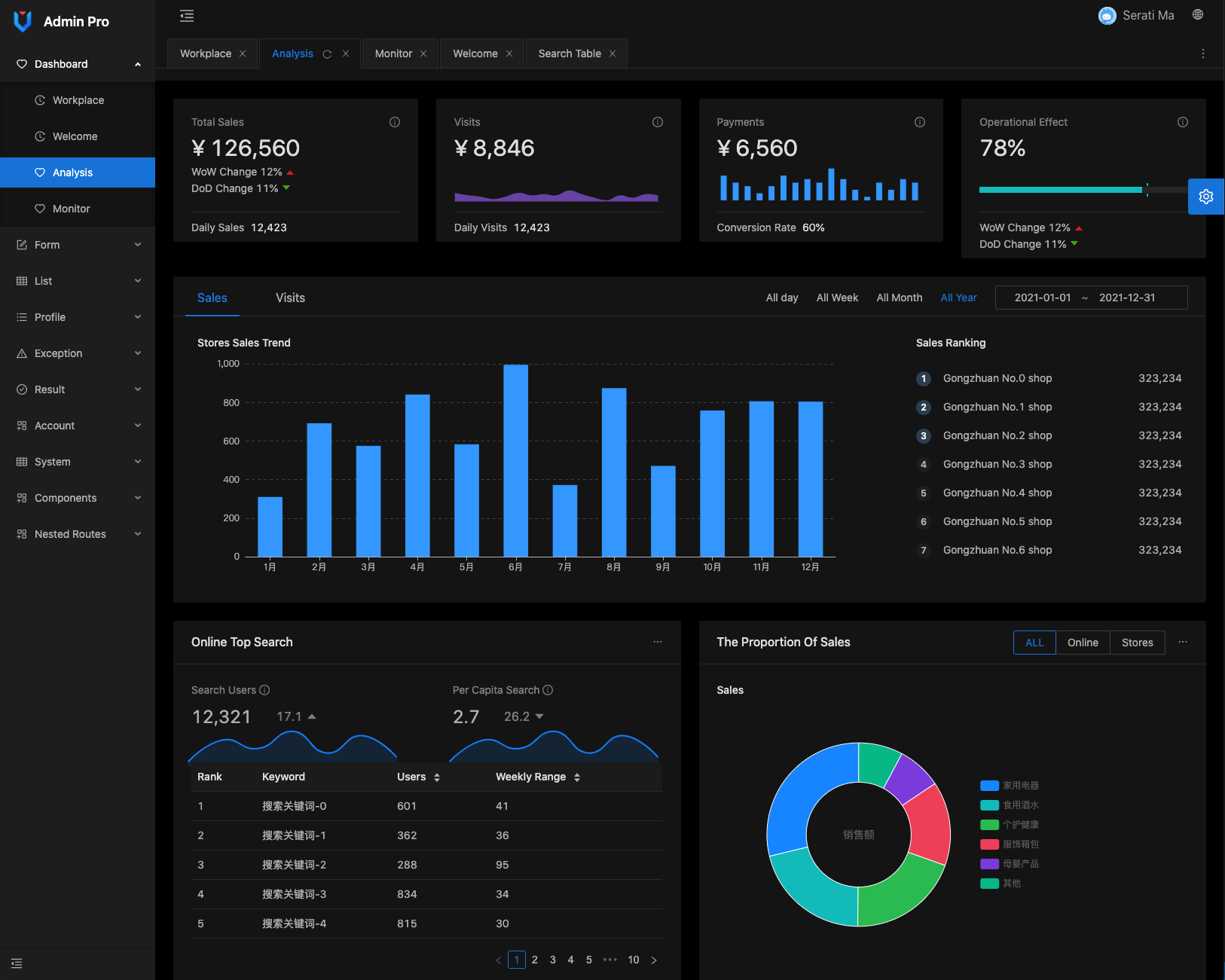Screen dimensions: 1225x980
Task: Toggle the 家用电器 legend item
Action: [1010, 786]
